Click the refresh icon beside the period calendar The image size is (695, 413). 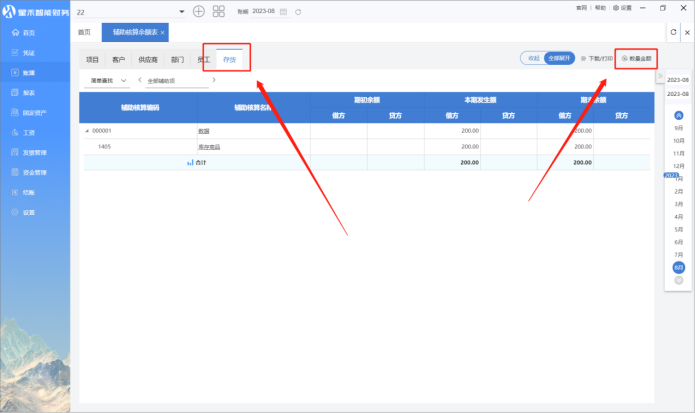tap(298, 11)
